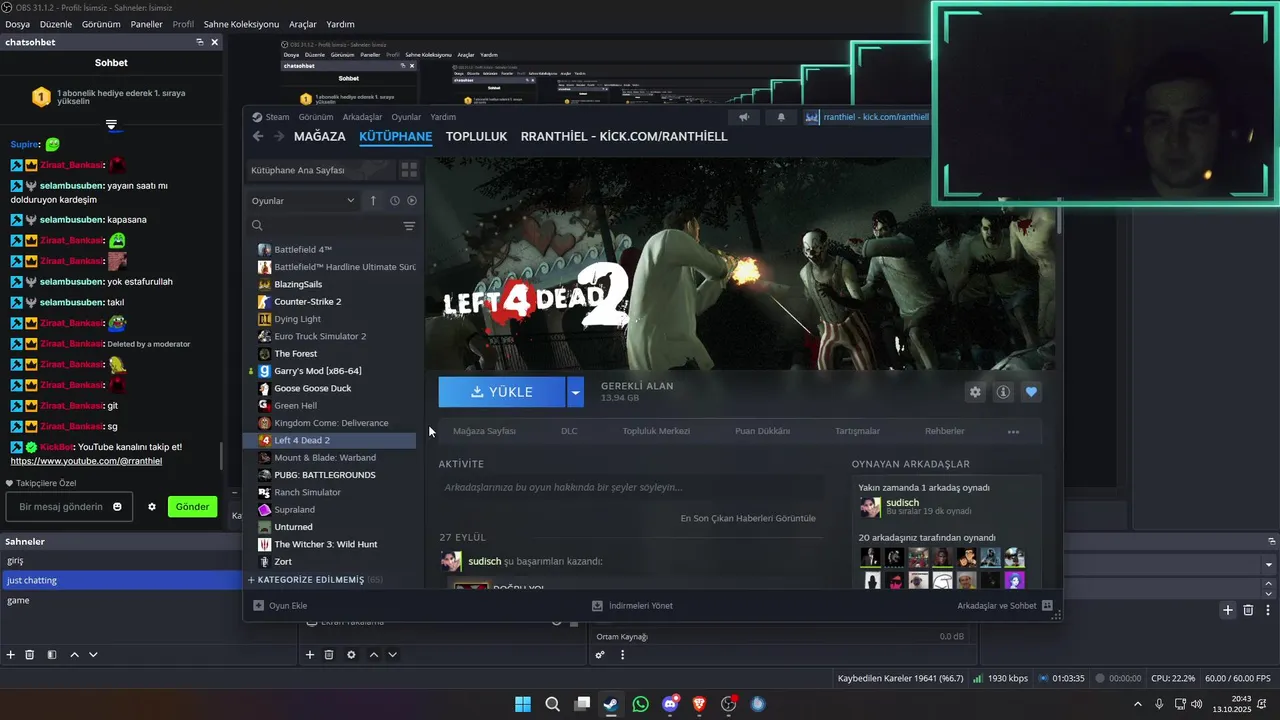Screen dimensions: 1280x720
Task: Move scene up in Sahneler panel
Action: [74, 655]
